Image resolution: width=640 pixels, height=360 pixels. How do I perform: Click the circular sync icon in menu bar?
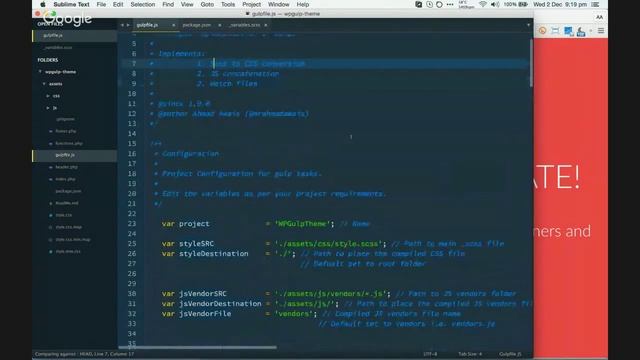pyautogui.click(x=439, y=4)
